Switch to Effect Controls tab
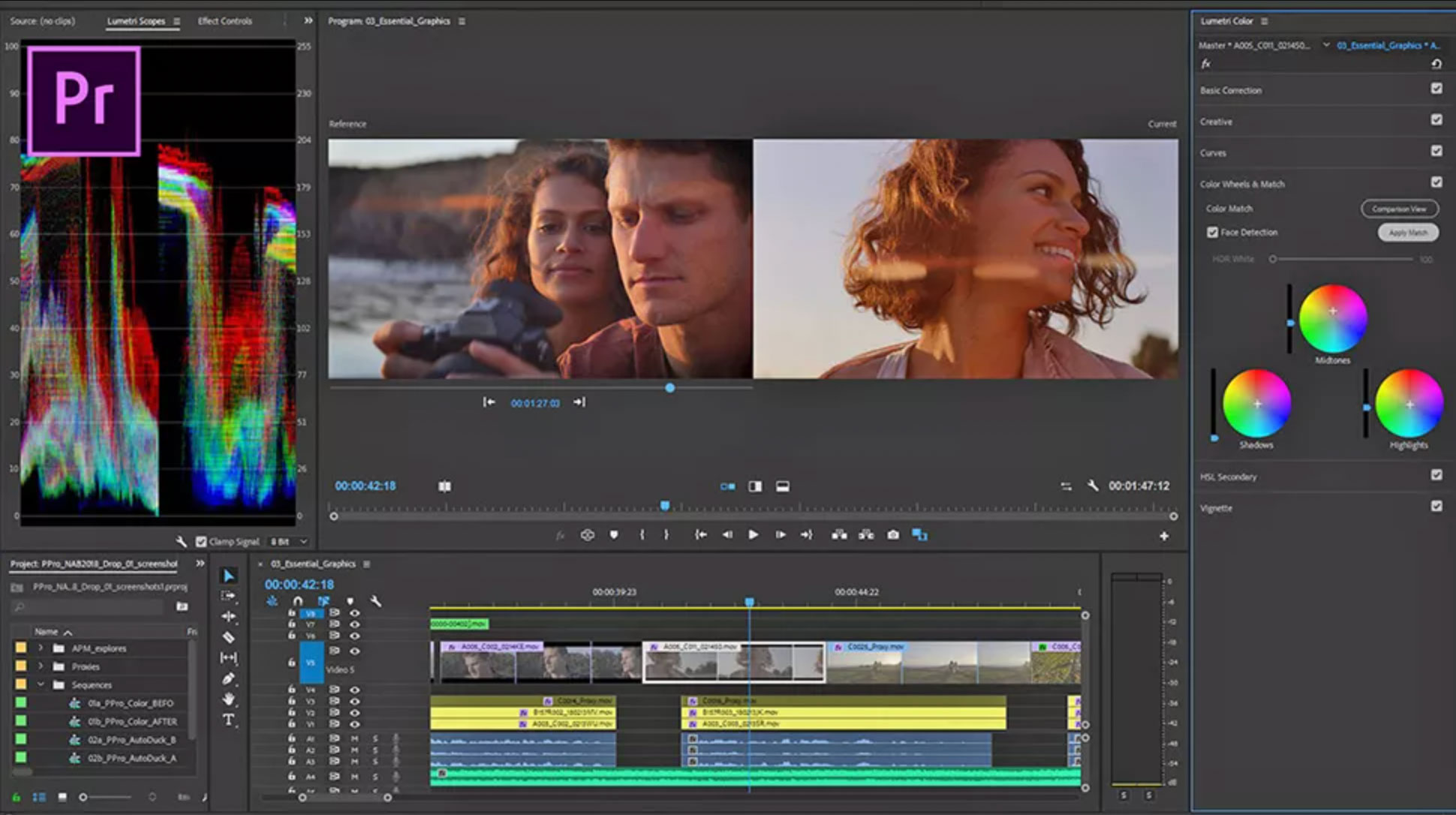This screenshot has height=815, width=1456. (224, 21)
